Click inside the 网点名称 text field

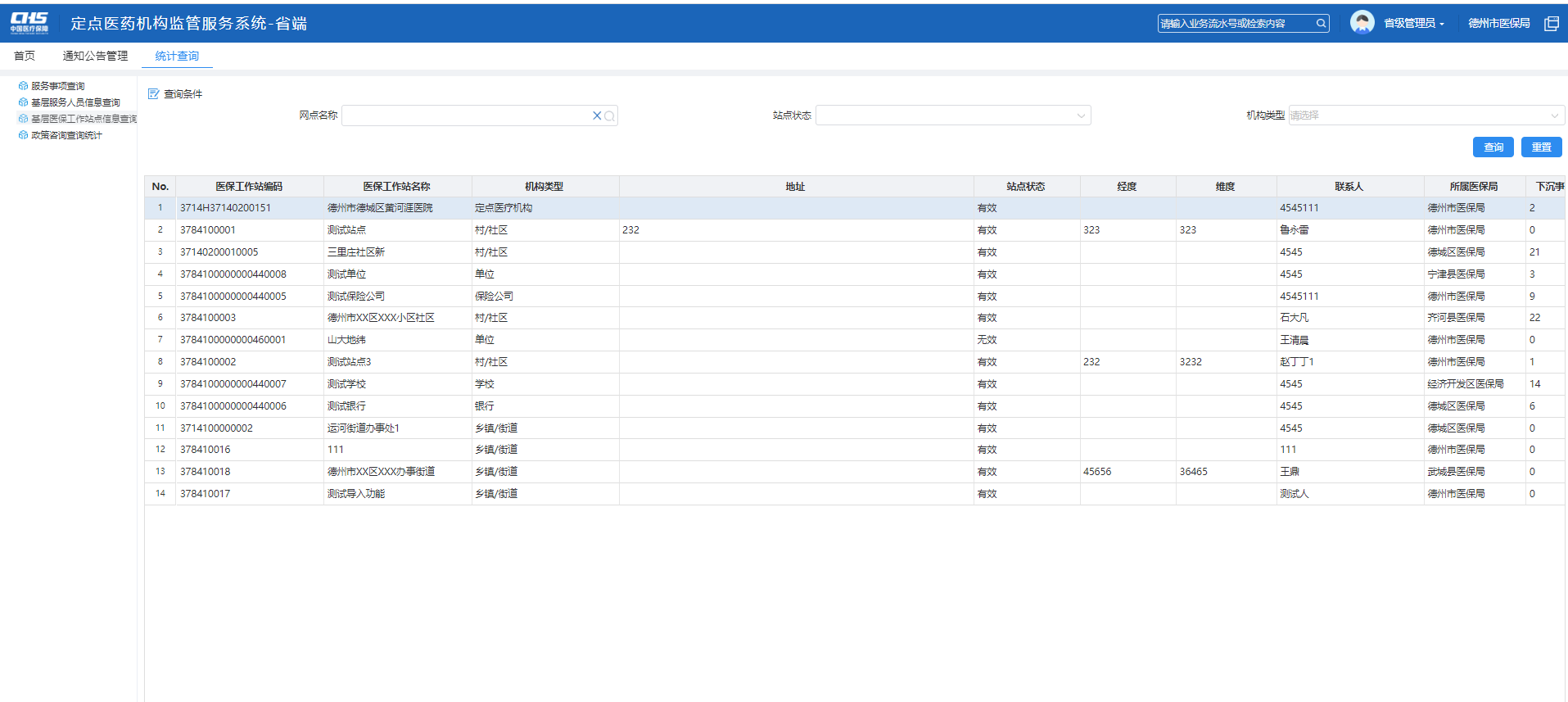pyautogui.click(x=465, y=116)
